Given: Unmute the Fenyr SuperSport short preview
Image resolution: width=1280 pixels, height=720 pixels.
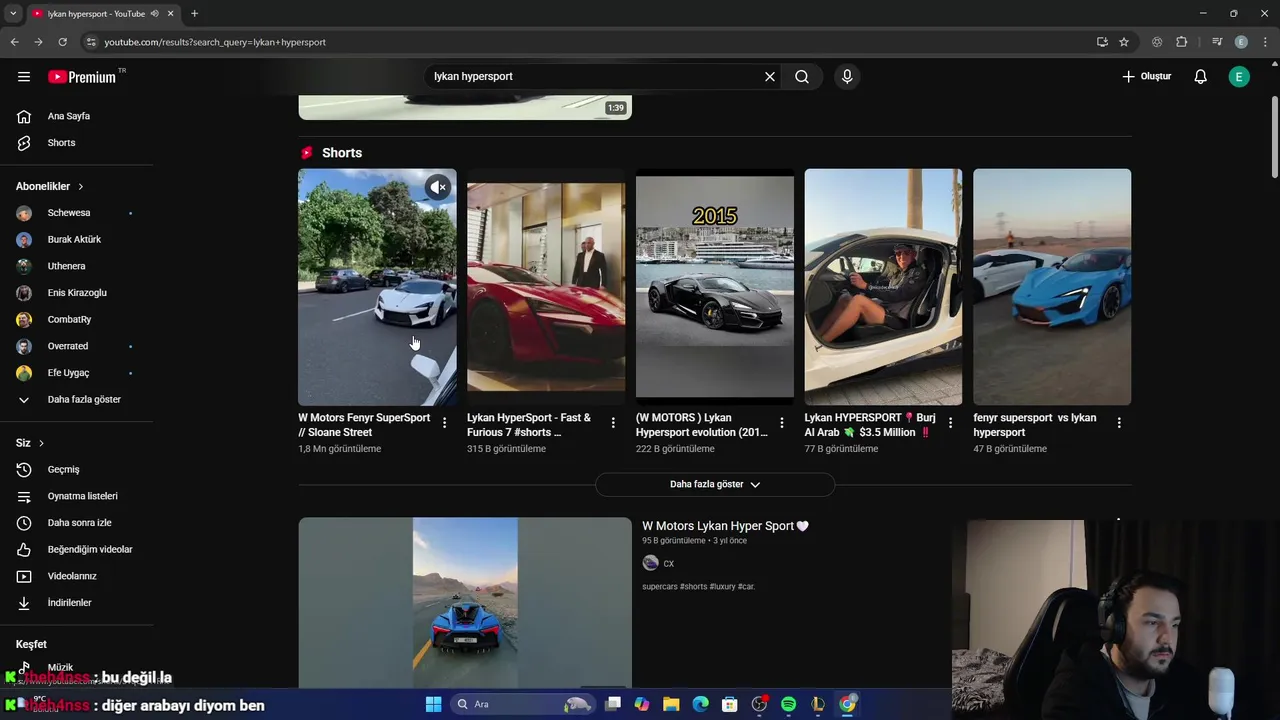Looking at the screenshot, I should tap(438, 187).
